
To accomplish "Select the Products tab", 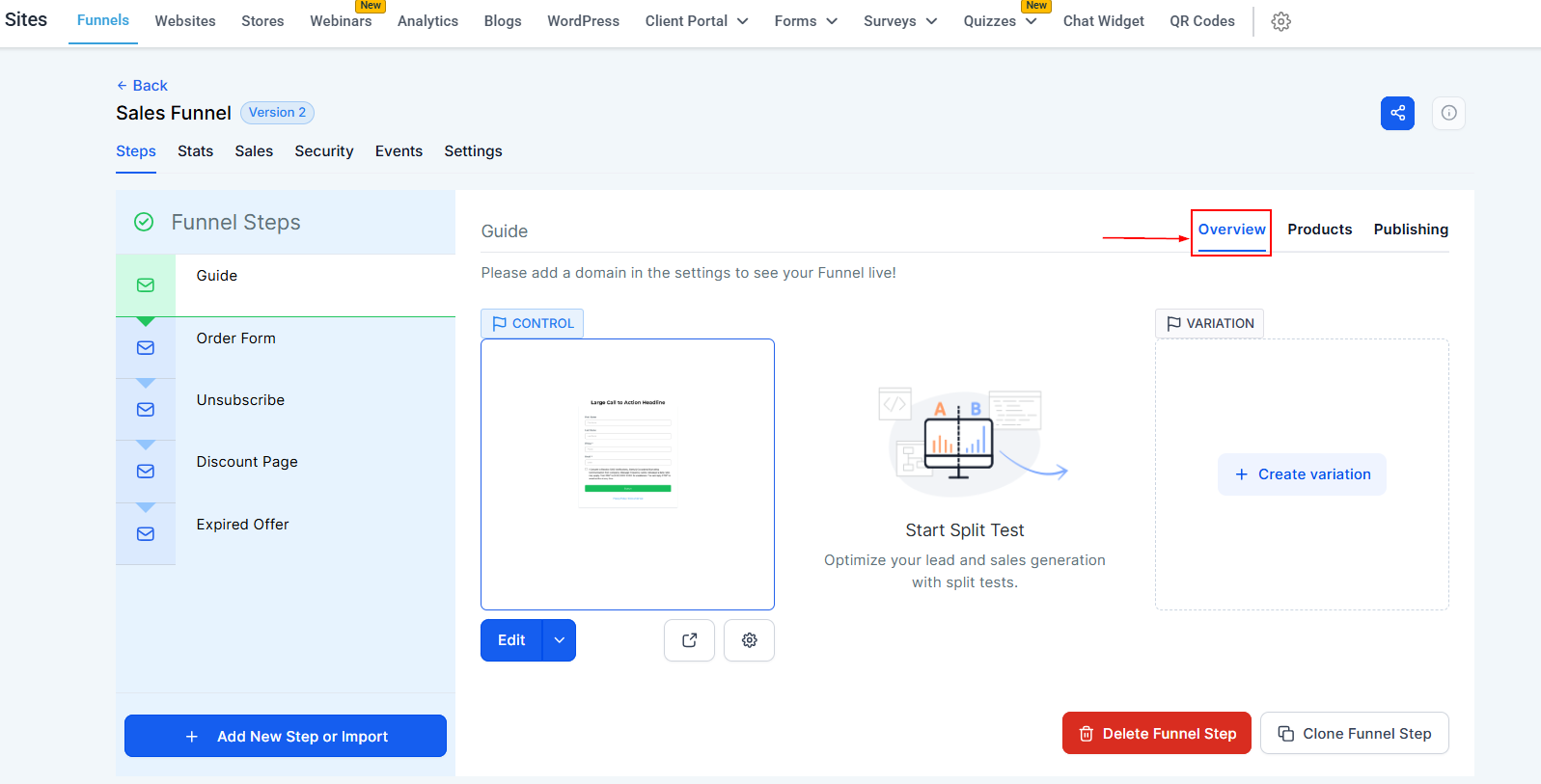I will point(1319,230).
